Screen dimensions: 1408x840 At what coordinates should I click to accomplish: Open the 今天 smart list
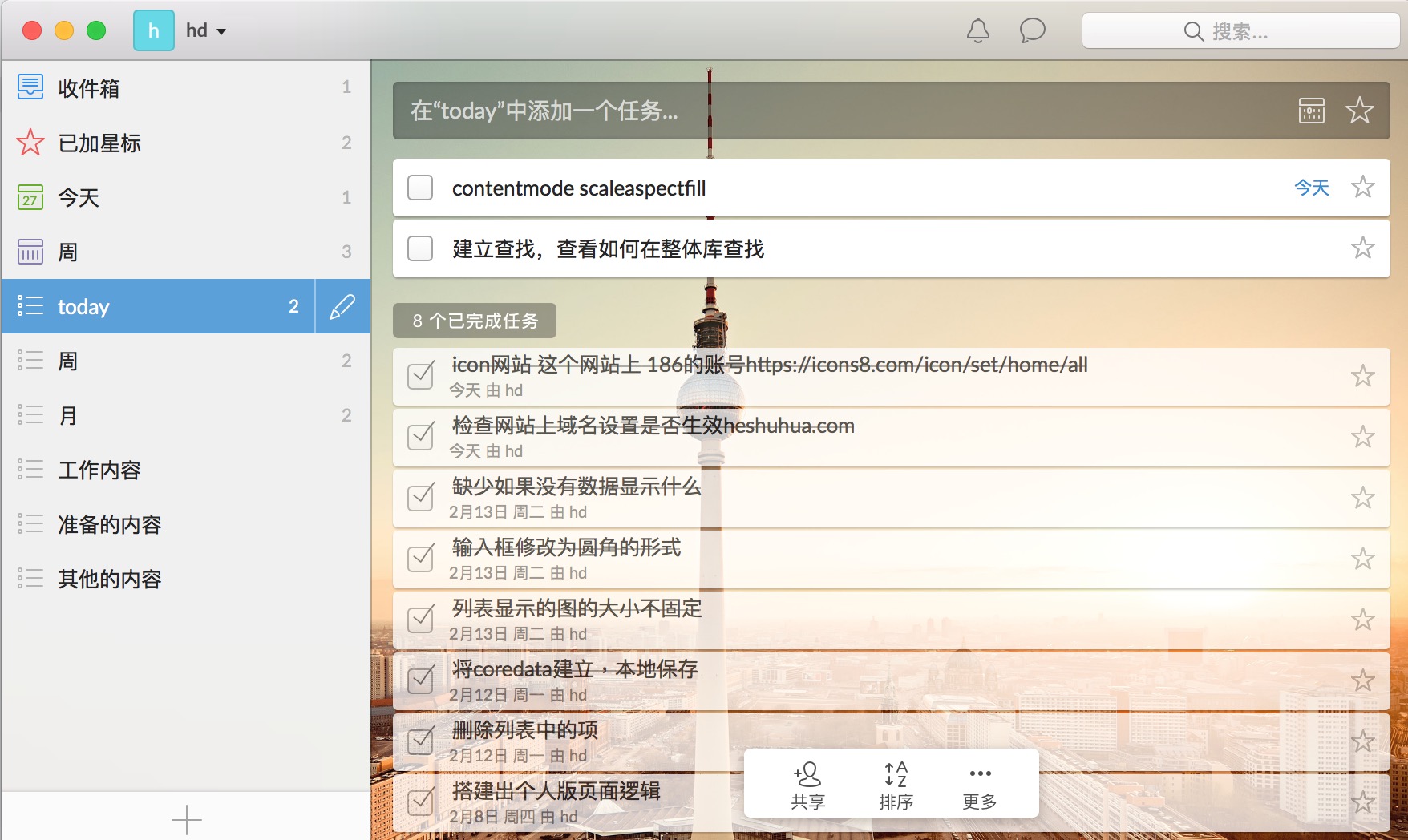point(186,197)
